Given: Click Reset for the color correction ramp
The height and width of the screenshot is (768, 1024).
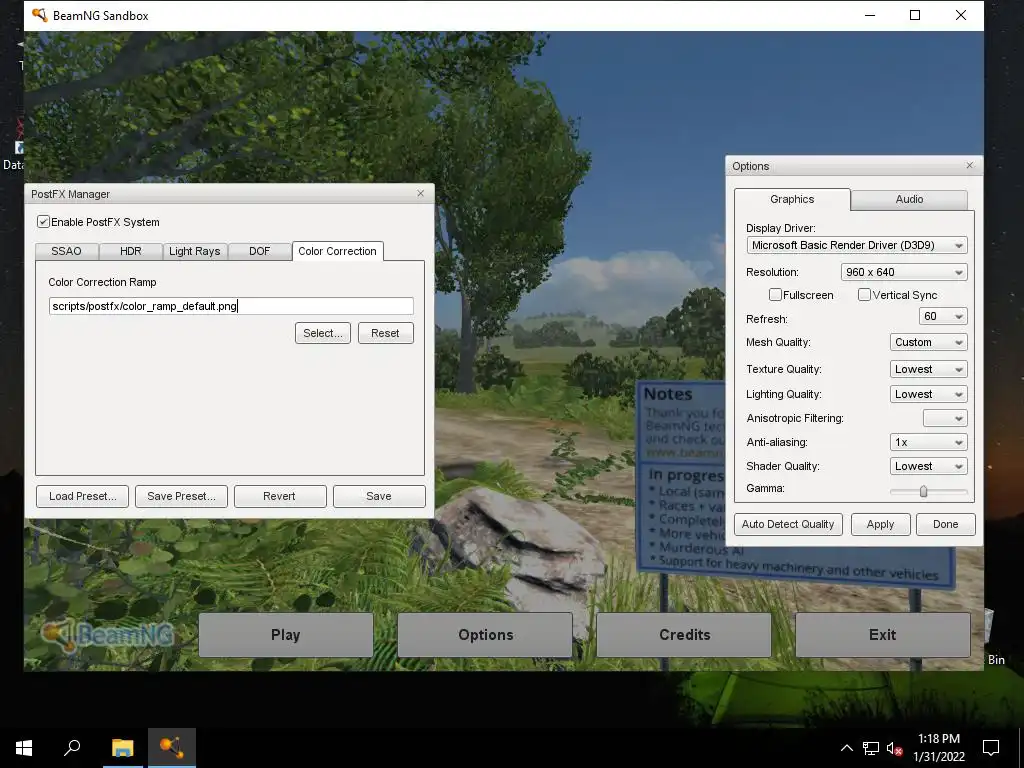Looking at the screenshot, I should point(385,333).
